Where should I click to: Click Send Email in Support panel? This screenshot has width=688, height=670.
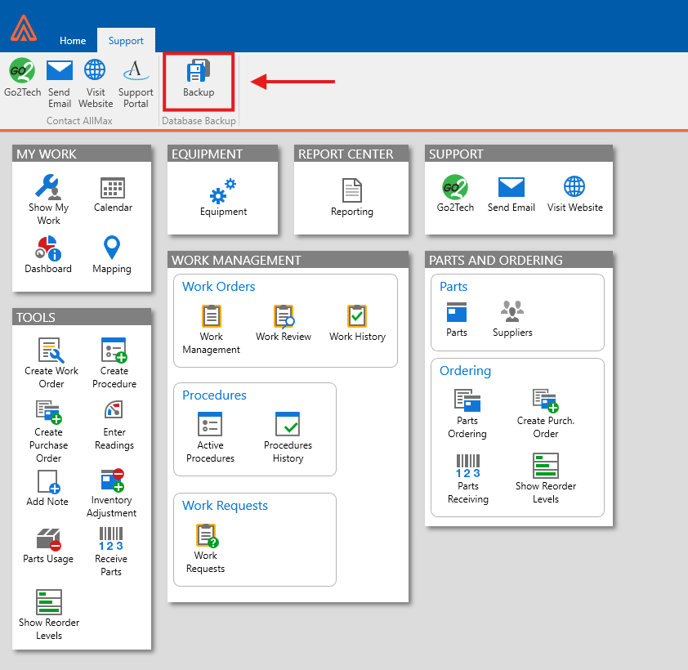pyautogui.click(x=511, y=194)
